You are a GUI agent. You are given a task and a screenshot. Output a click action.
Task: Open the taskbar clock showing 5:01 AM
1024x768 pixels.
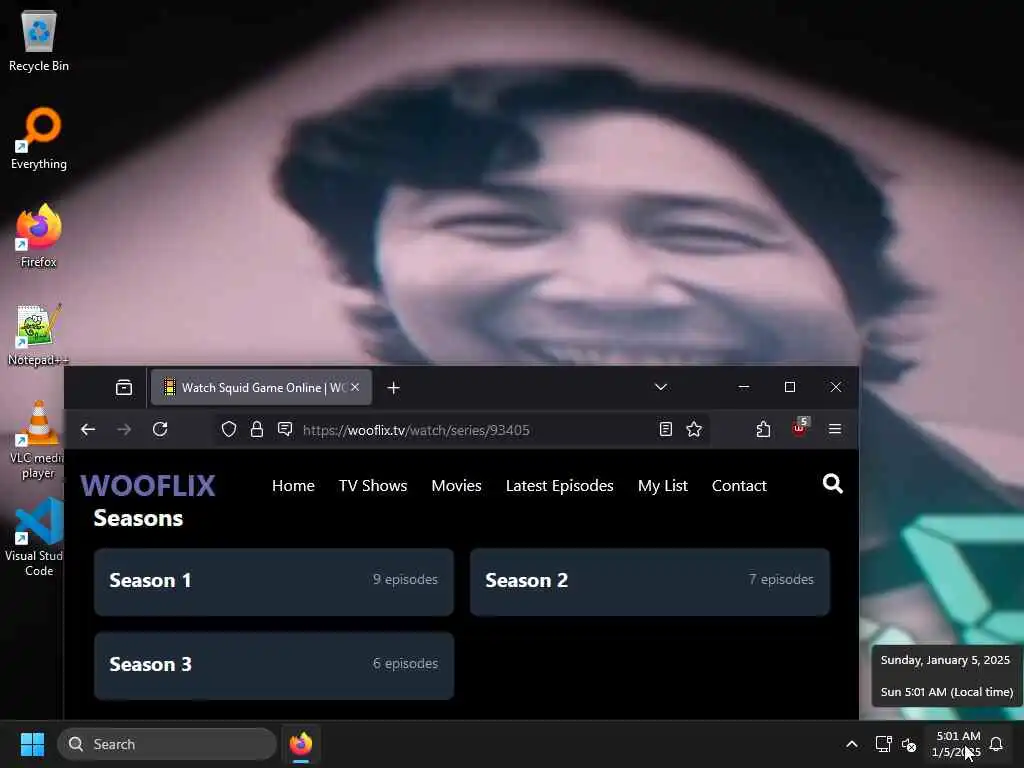coord(957,744)
